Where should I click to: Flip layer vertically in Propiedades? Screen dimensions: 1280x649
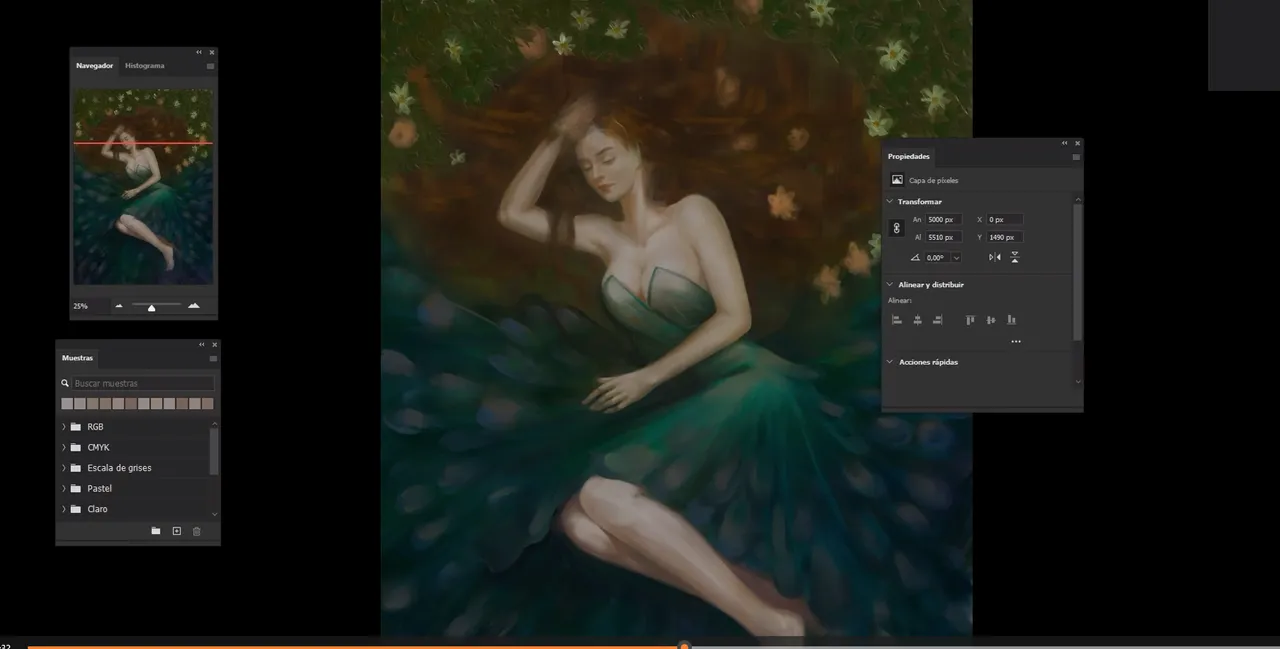[1014, 257]
